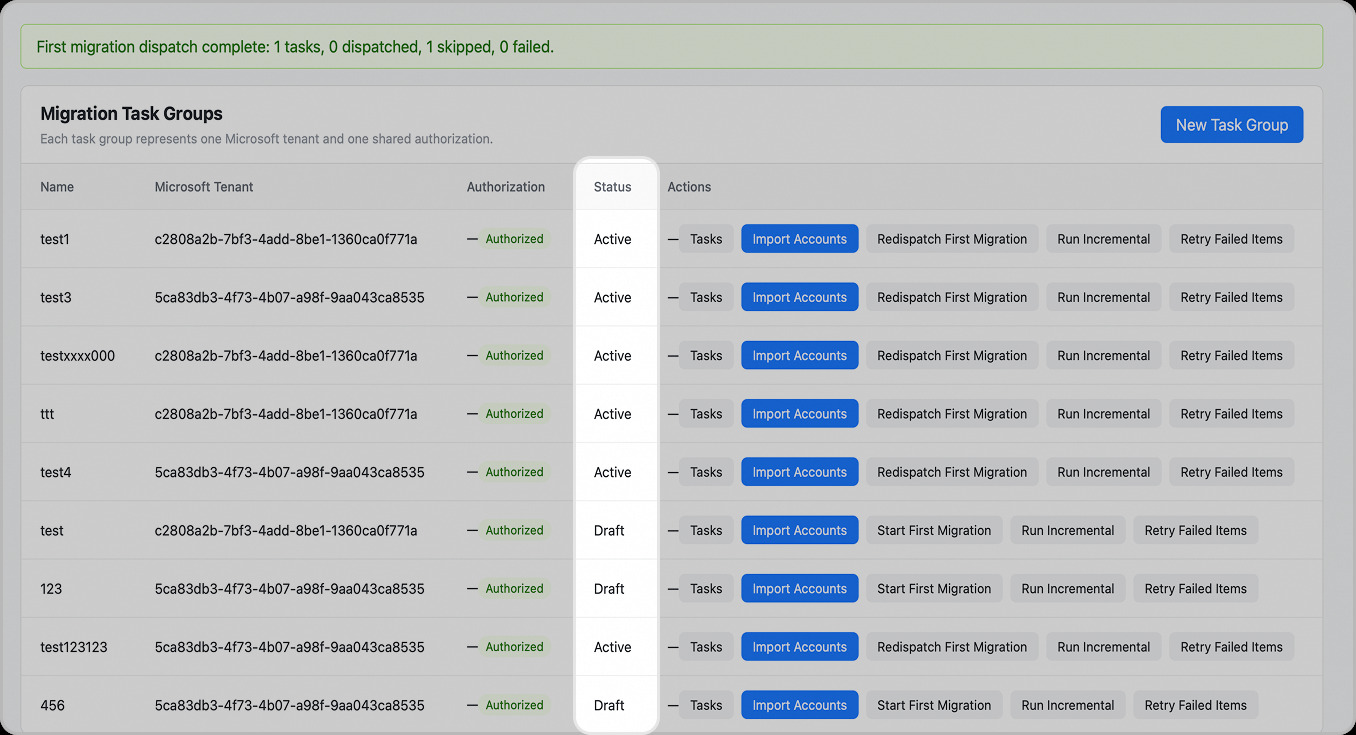This screenshot has width=1356, height=735.
Task: Open Tasks for test123123 group
Action: tap(706, 647)
